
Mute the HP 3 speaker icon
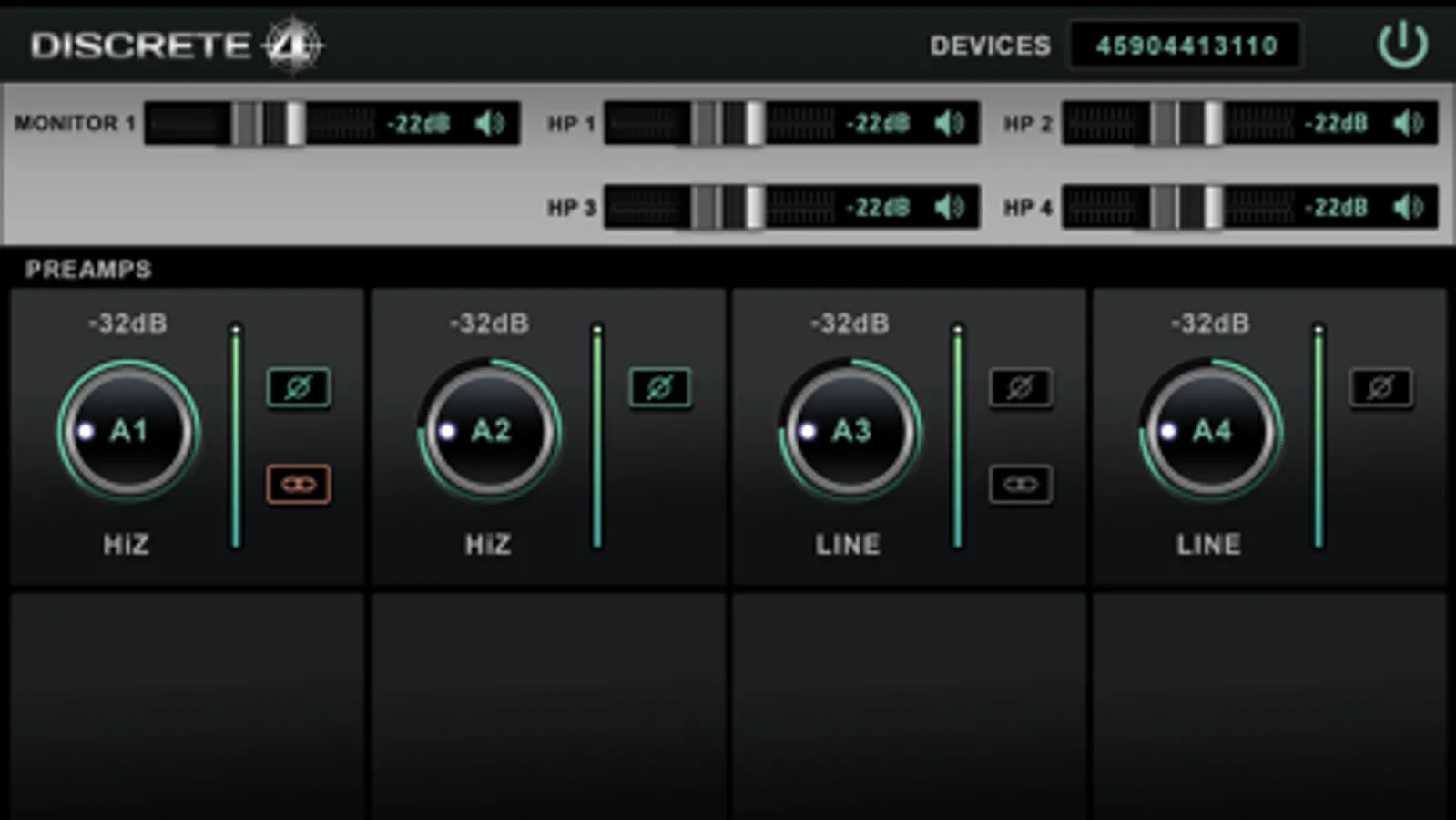(x=950, y=207)
